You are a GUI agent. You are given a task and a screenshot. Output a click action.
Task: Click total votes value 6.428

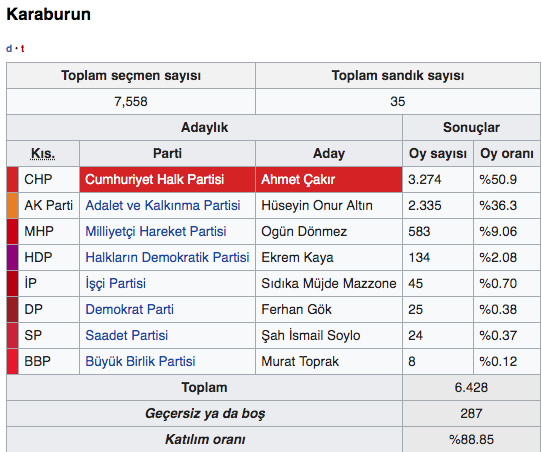471,387
